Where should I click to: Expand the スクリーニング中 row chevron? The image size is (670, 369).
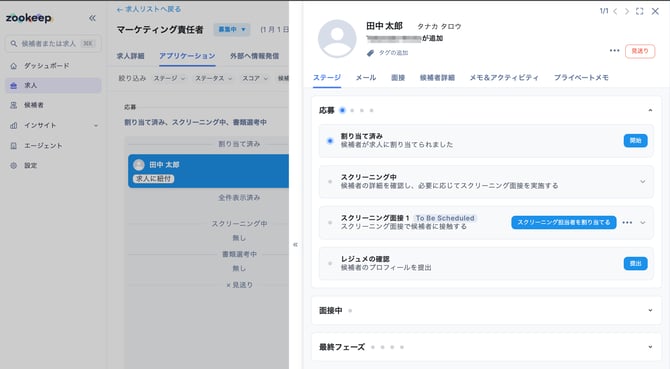[643, 182]
